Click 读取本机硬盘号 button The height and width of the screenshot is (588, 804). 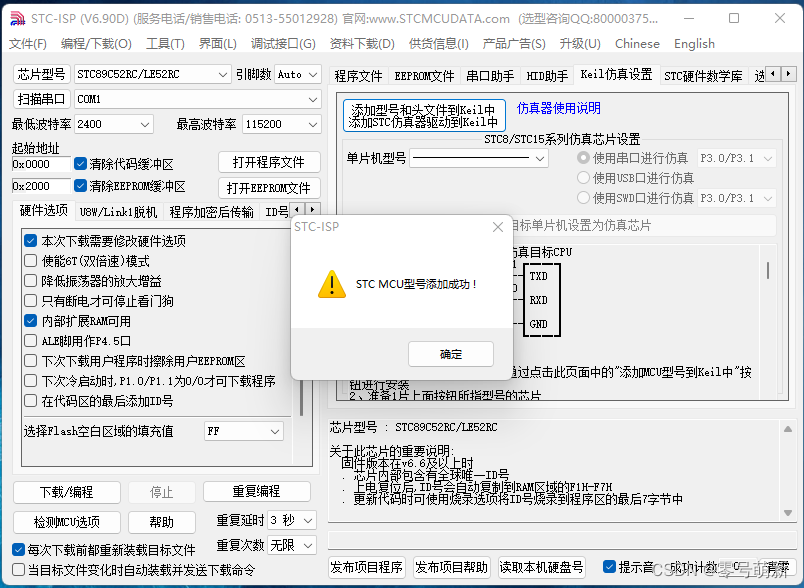pyautogui.click(x=541, y=567)
